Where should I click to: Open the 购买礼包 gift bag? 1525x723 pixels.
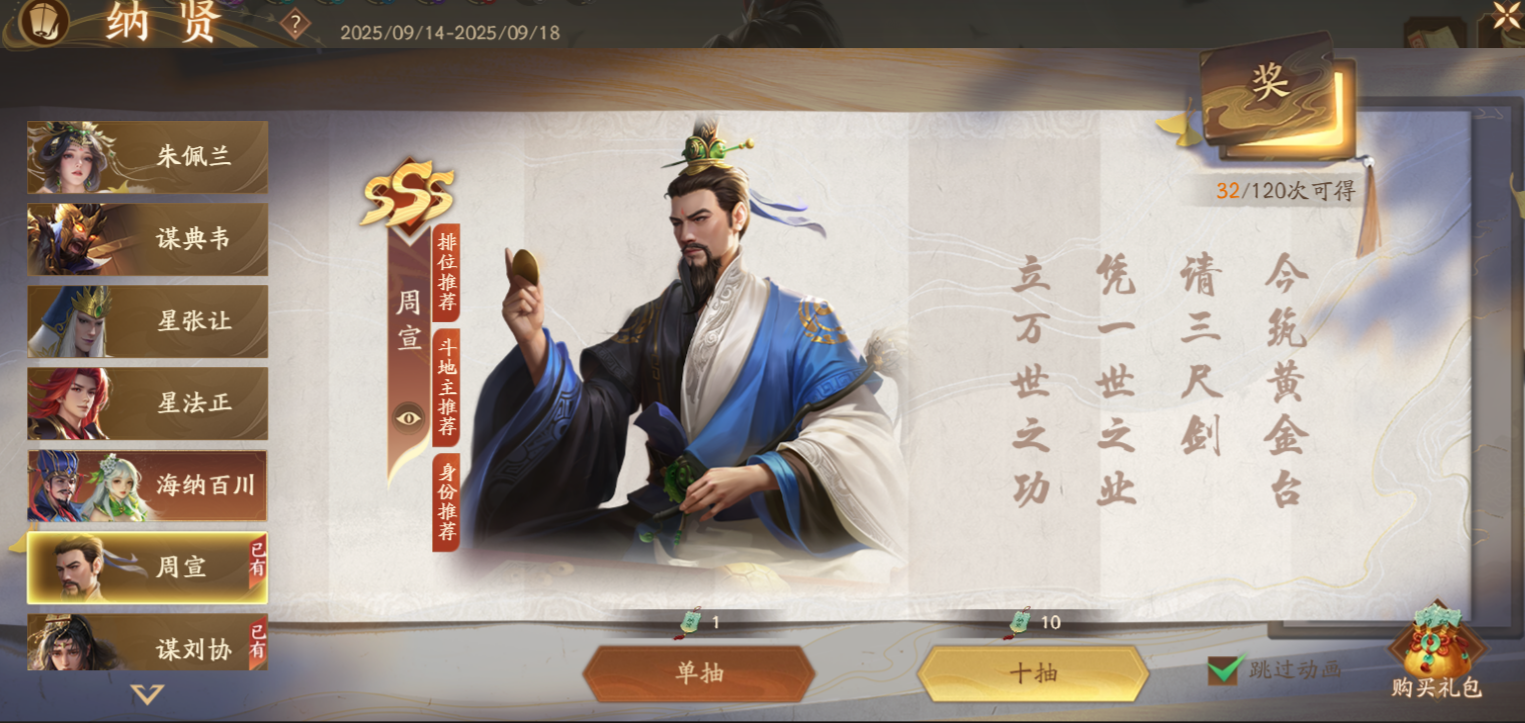pyautogui.click(x=1437, y=651)
